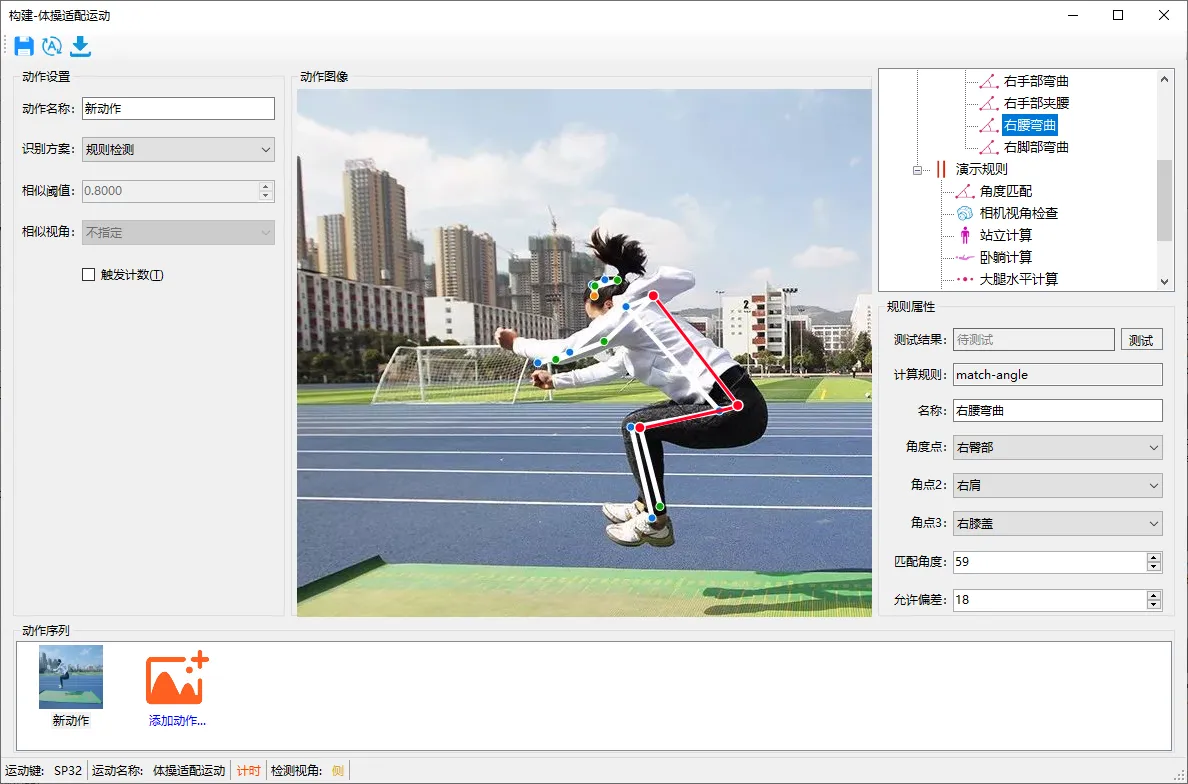Select 大腿水平计算 in the rule tree
The width and height of the screenshot is (1188, 784).
(1018, 280)
